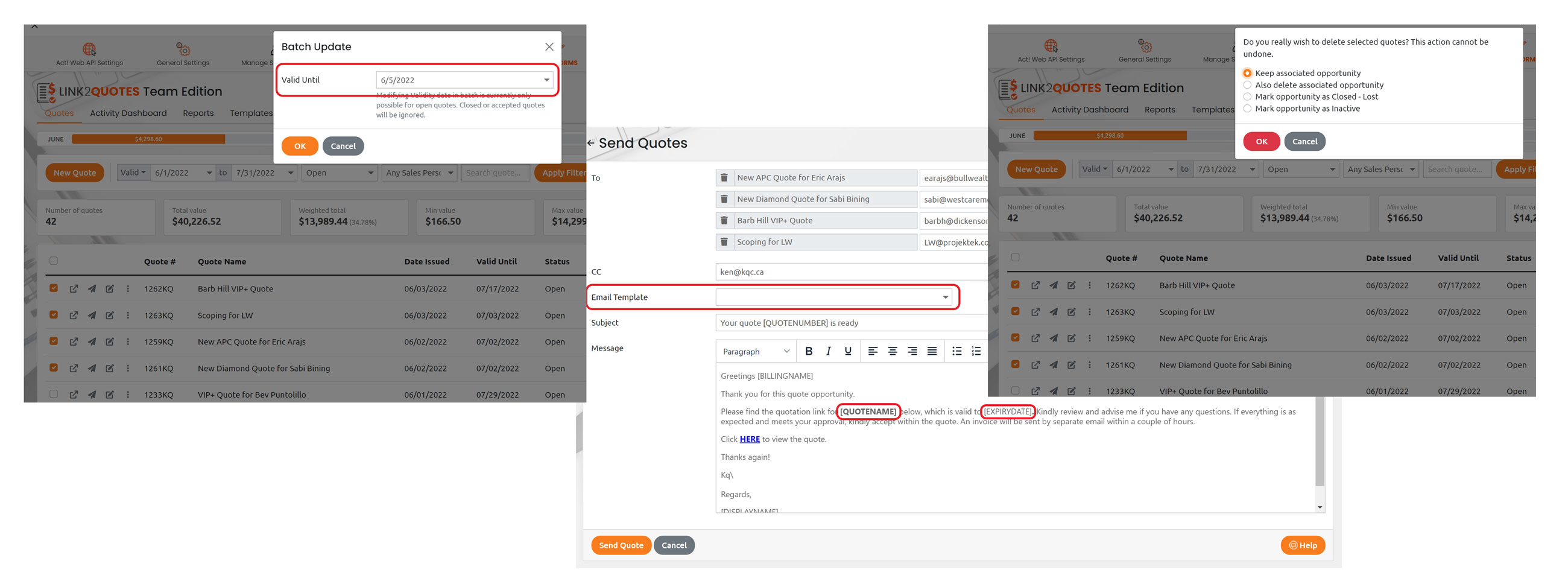Open Templates tab in left window
This screenshot has width=1568, height=581.
coord(251,113)
